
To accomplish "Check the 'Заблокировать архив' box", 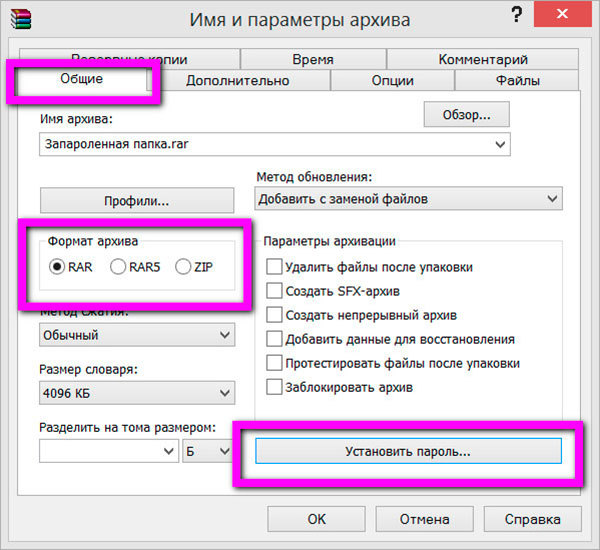I will point(274,387).
